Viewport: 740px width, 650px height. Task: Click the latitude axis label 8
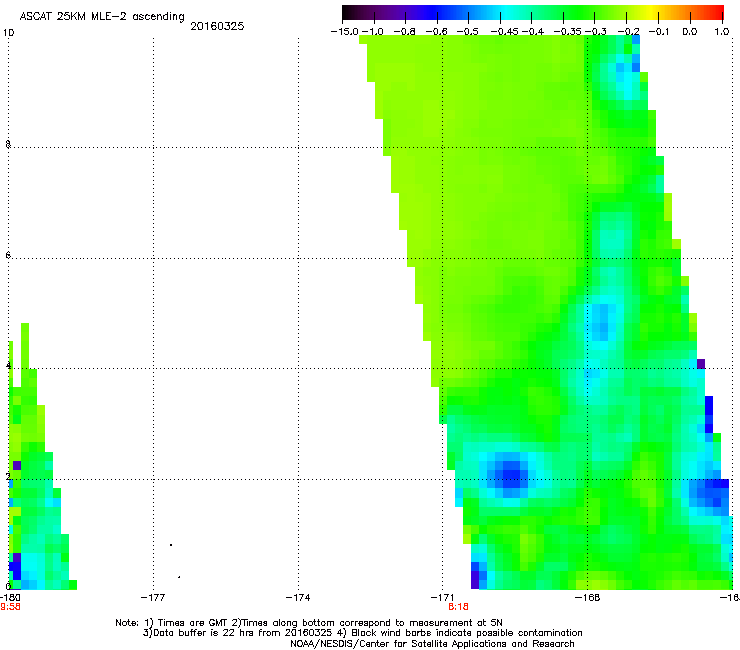point(8,144)
